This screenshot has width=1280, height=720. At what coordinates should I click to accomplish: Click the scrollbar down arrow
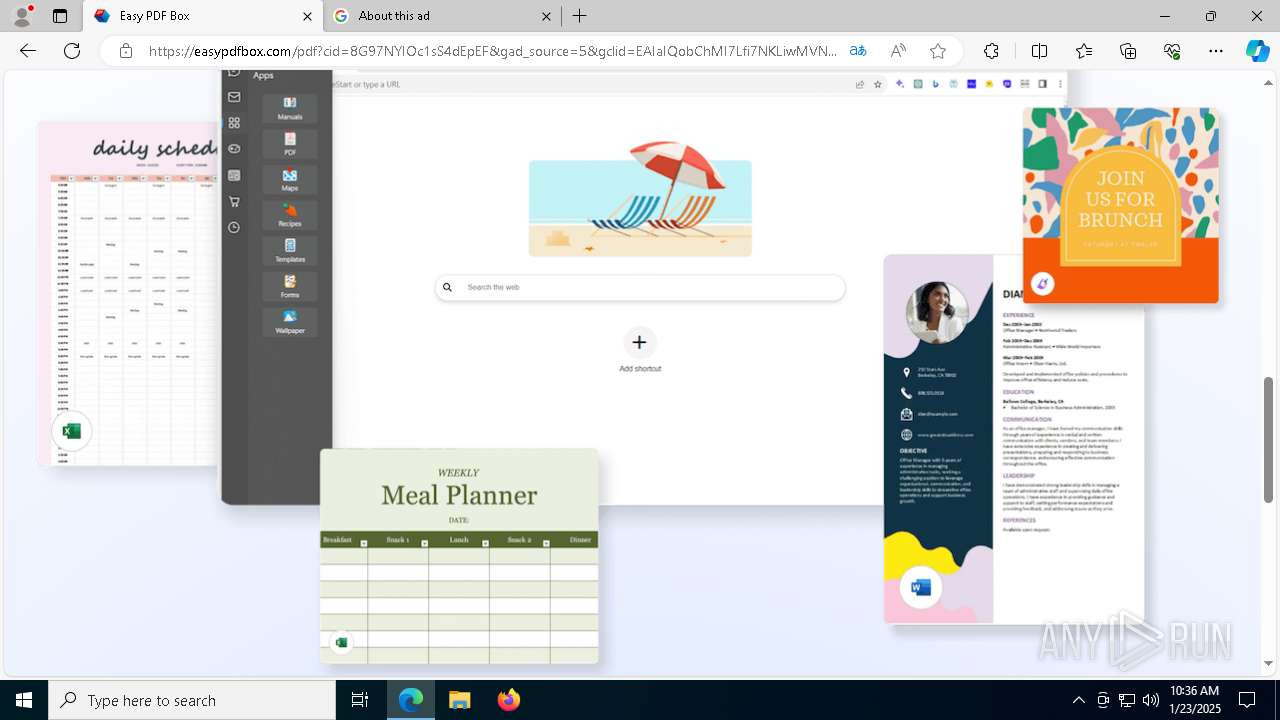pos(1269,663)
